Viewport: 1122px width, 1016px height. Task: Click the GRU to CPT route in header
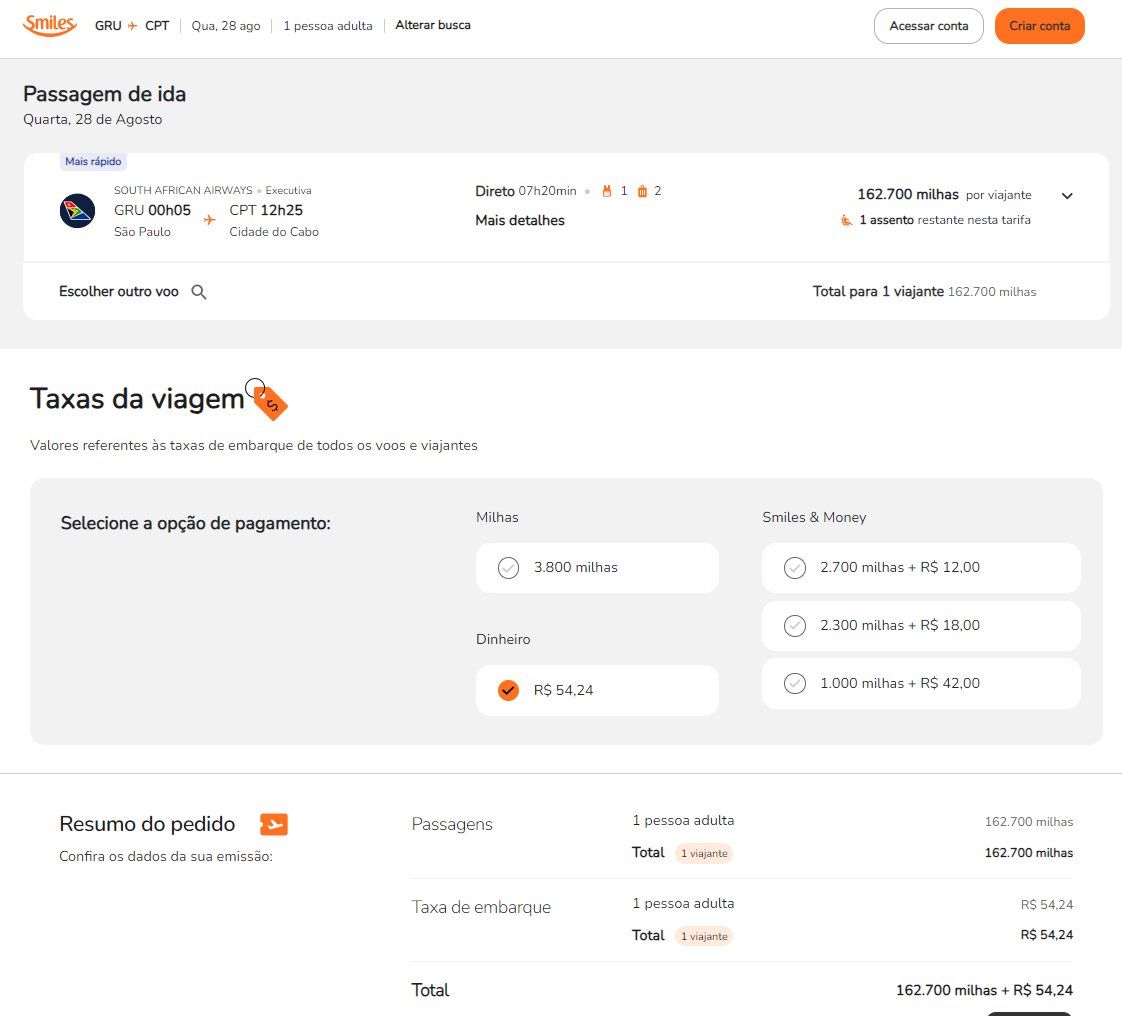[x=132, y=26]
